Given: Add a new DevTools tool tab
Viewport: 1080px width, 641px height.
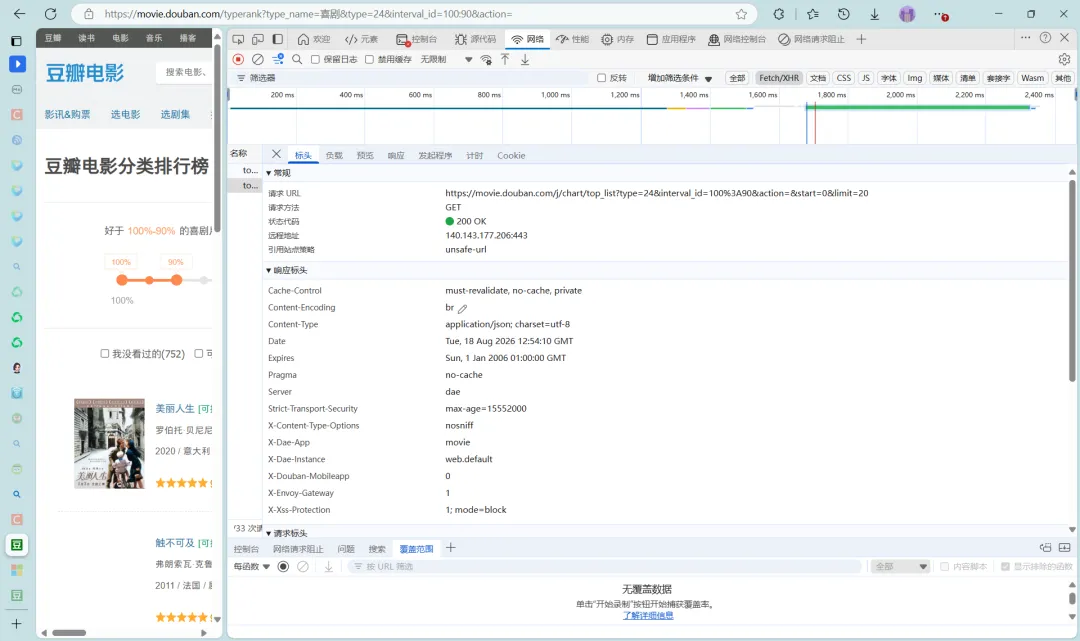Looking at the screenshot, I should click(861, 39).
